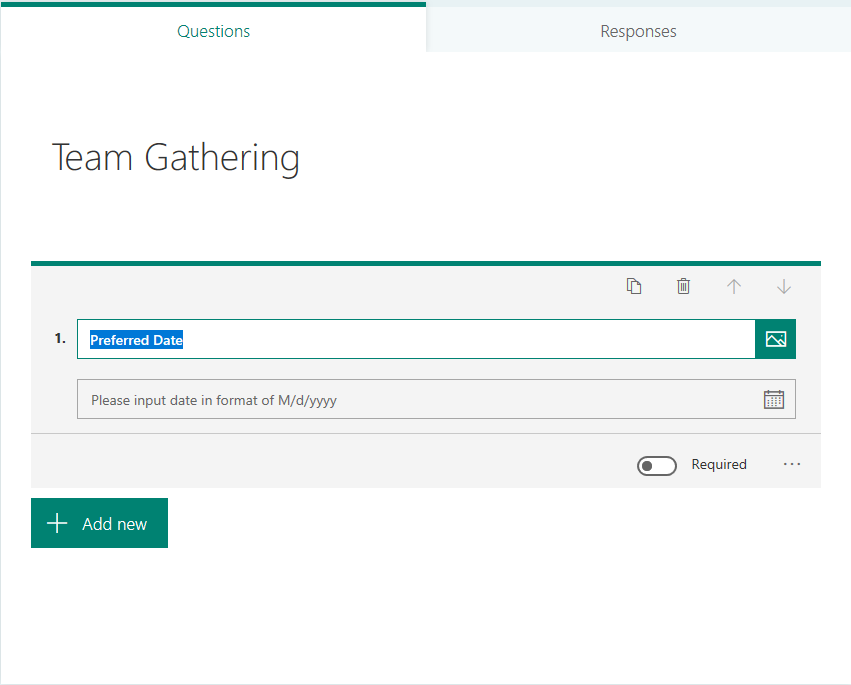Click the Add new button
The height and width of the screenshot is (685, 851).
(99, 523)
